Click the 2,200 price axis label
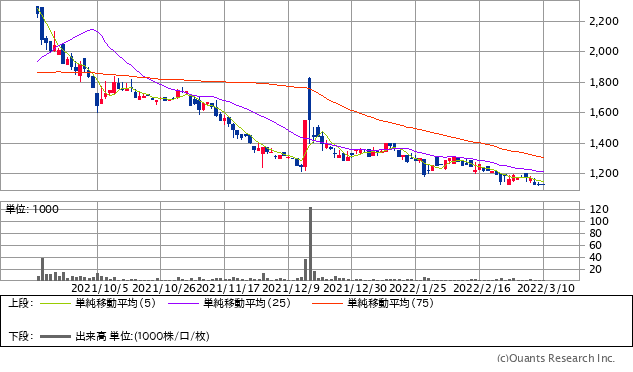 tap(604, 21)
